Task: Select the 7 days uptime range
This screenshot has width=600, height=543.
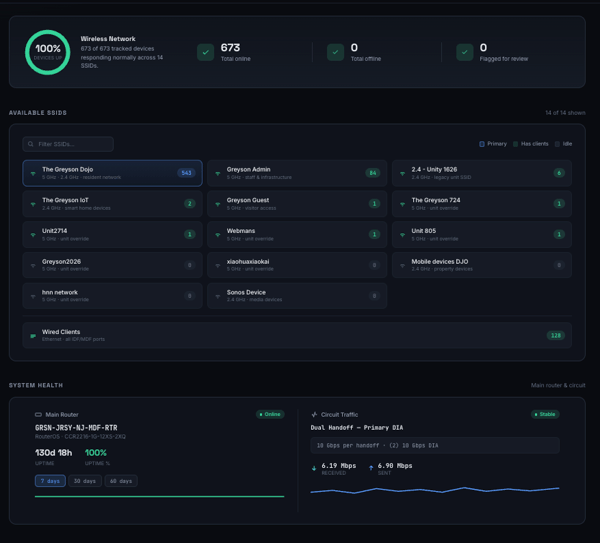Action: tap(50, 481)
